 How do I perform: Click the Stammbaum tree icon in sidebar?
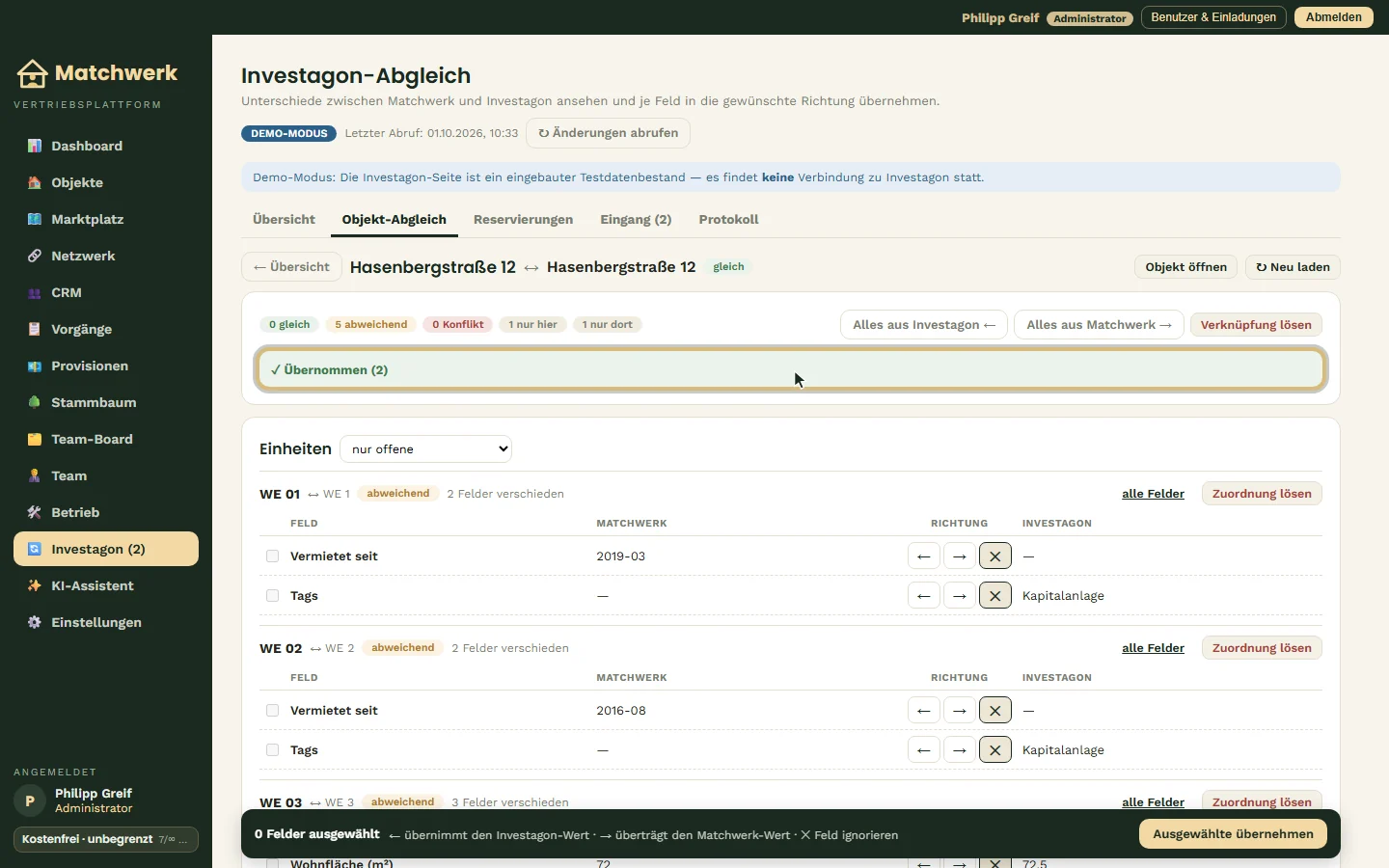[x=35, y=402]
